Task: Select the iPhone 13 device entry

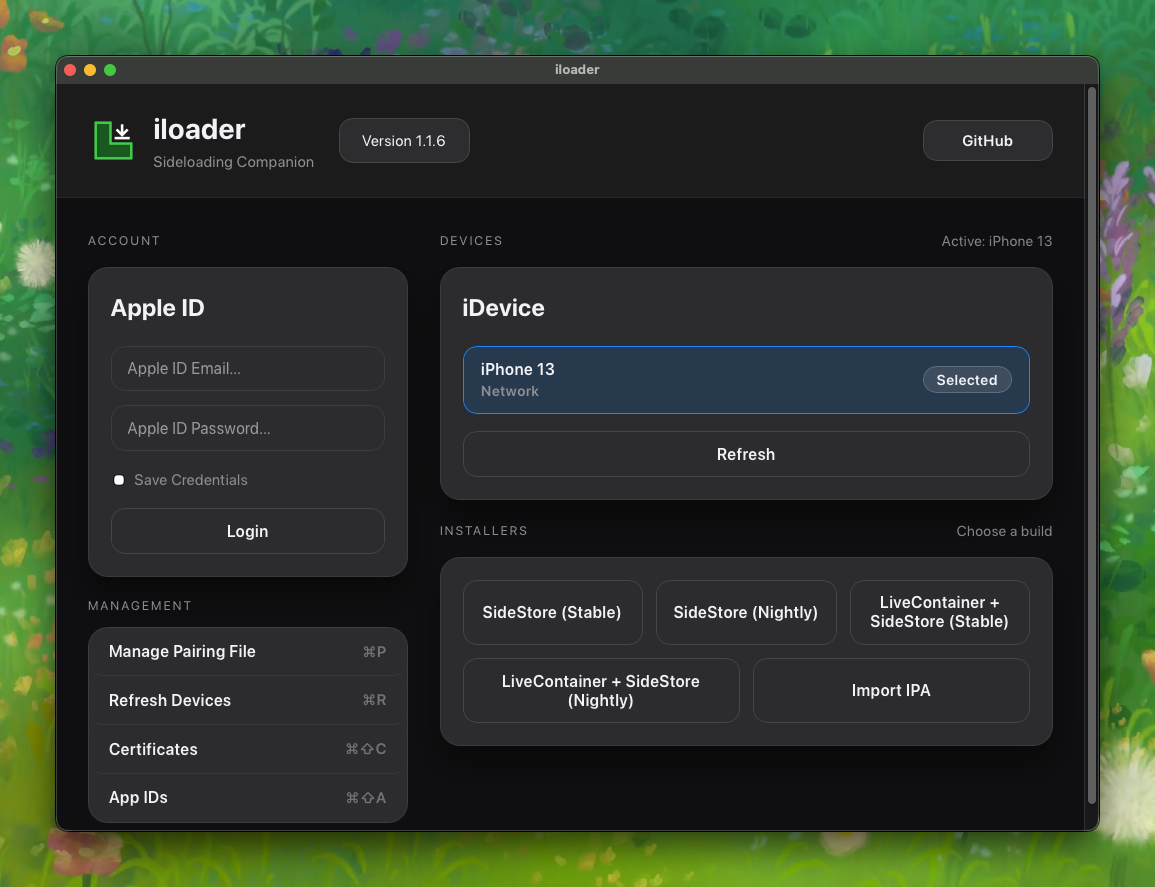Action: click(x=680, y=380)
